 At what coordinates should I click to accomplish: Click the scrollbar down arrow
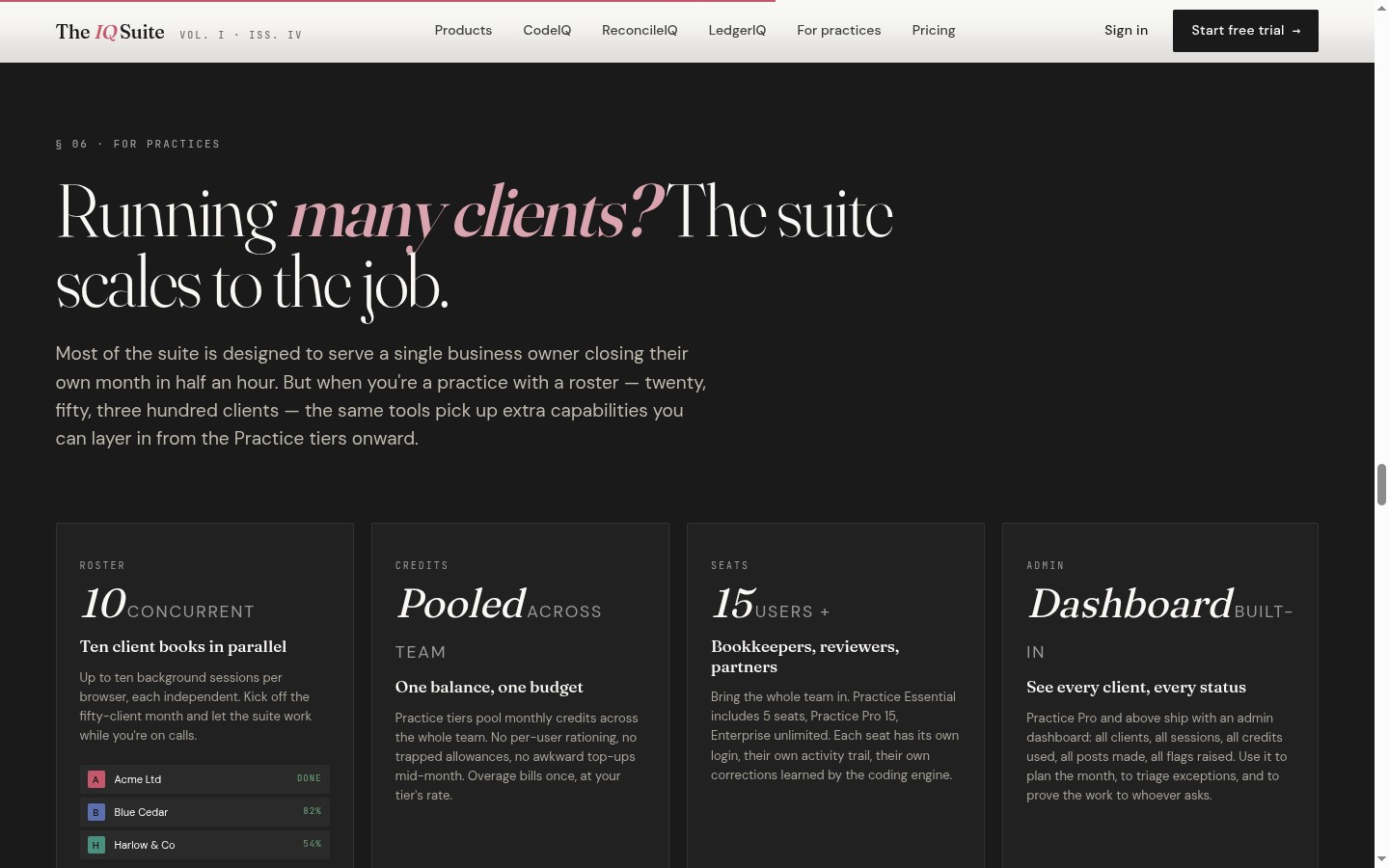(x=1381, y=858)
